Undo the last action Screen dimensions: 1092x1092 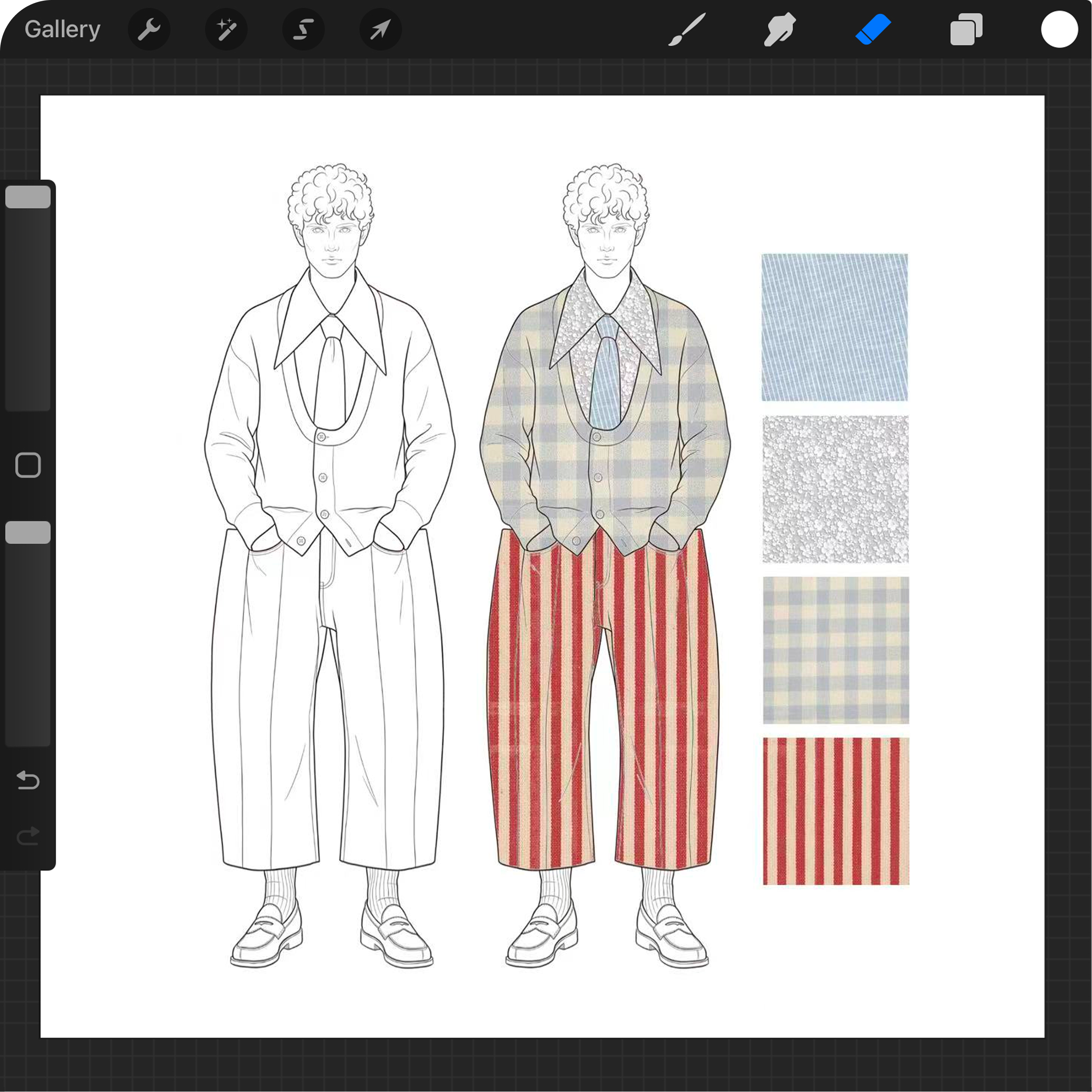click(x=28, y=780)
